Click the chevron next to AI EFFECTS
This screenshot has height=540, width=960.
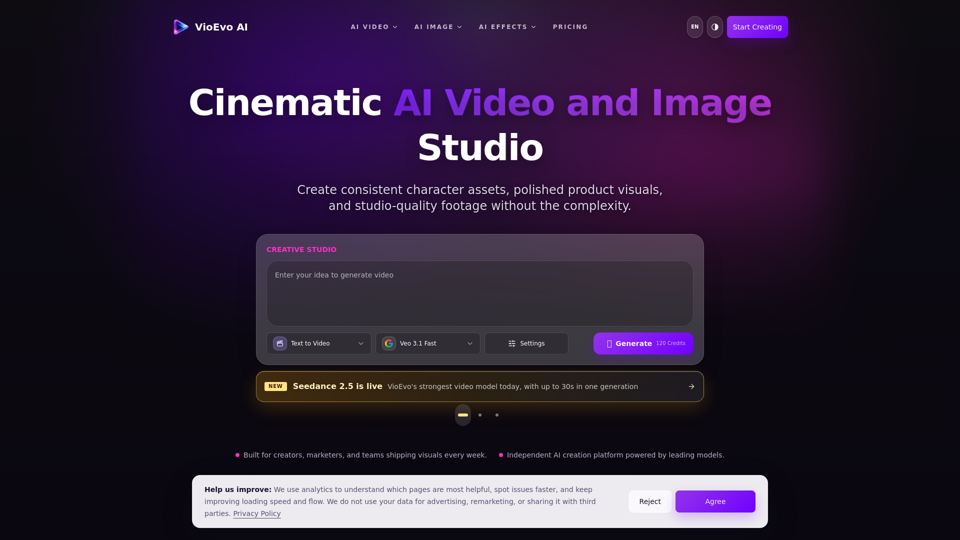pos(534,27)
